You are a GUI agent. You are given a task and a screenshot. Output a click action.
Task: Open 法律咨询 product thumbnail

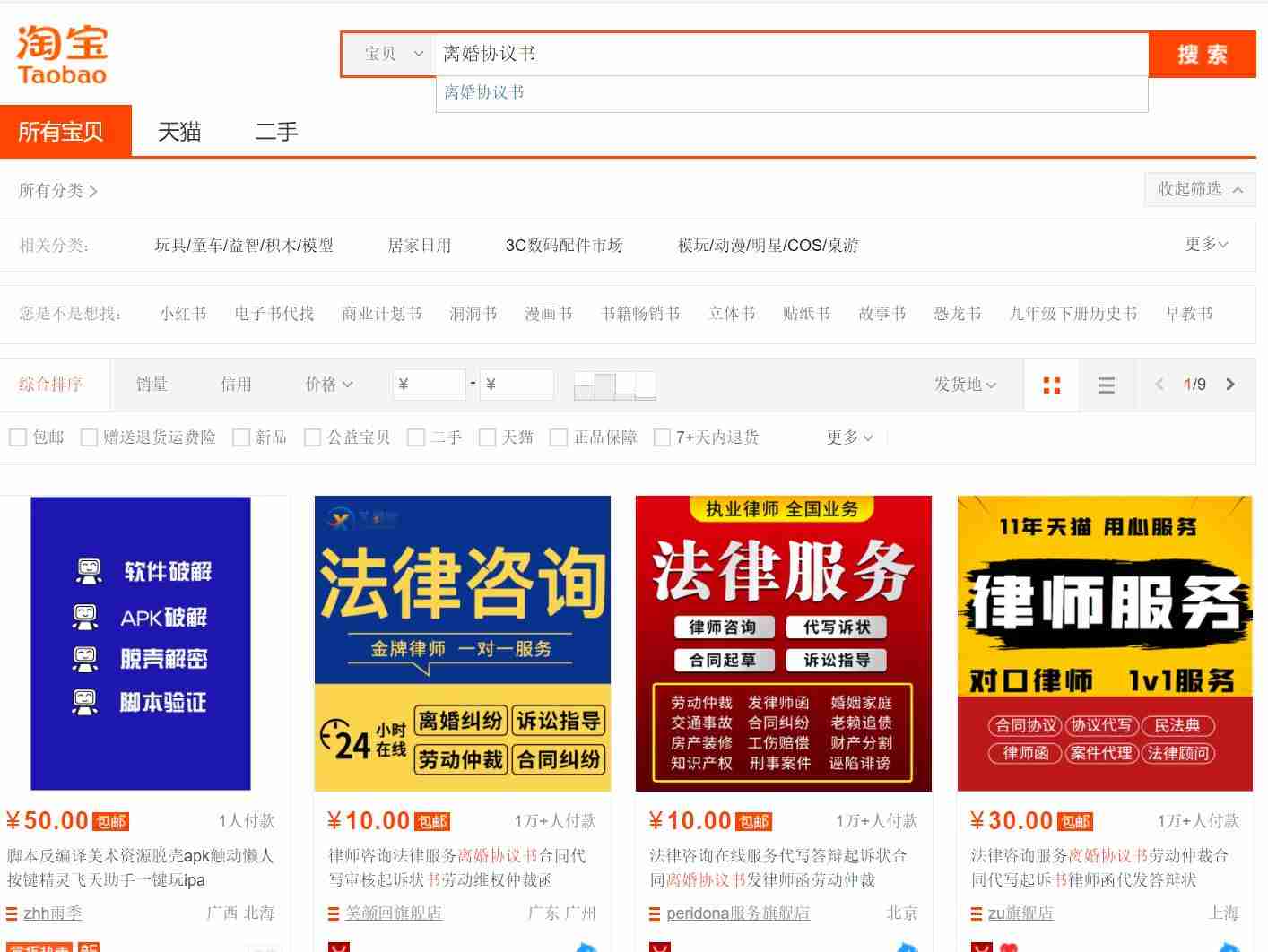pyautogui.click(x=463, y=644)
